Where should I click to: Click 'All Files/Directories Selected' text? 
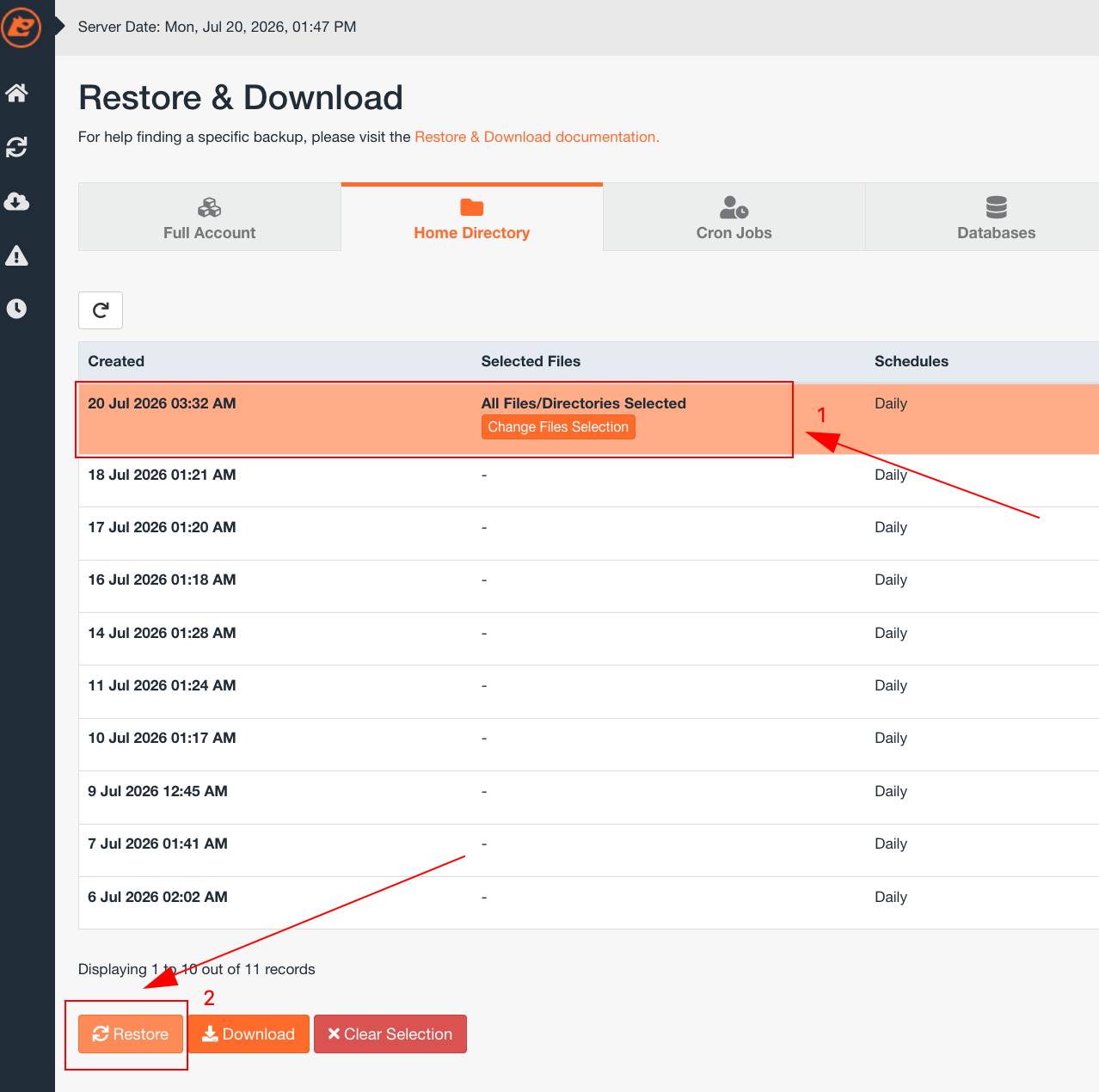click(584, 403)
